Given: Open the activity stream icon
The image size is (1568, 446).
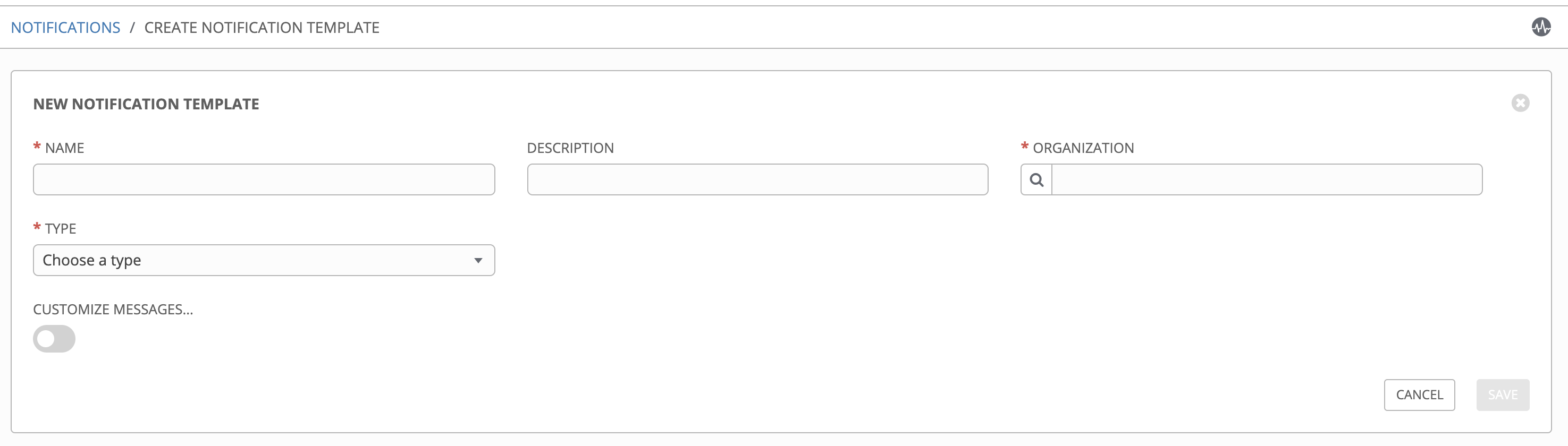Looking at the screenshot, I should [1540, 27].
